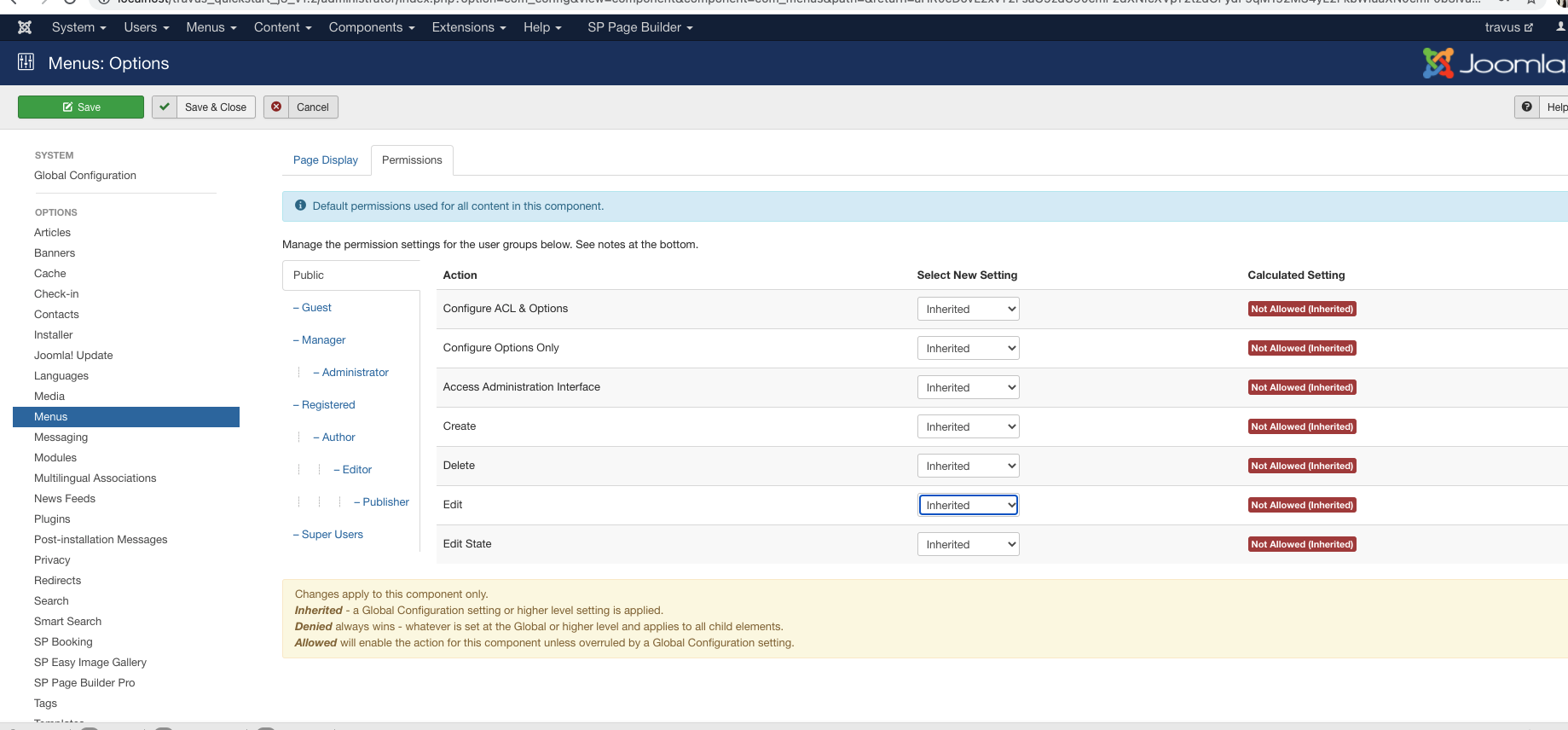Open the Delete permission setting dropdown
This screenshot has width=1568, height=730.
[x=968, y=466]
